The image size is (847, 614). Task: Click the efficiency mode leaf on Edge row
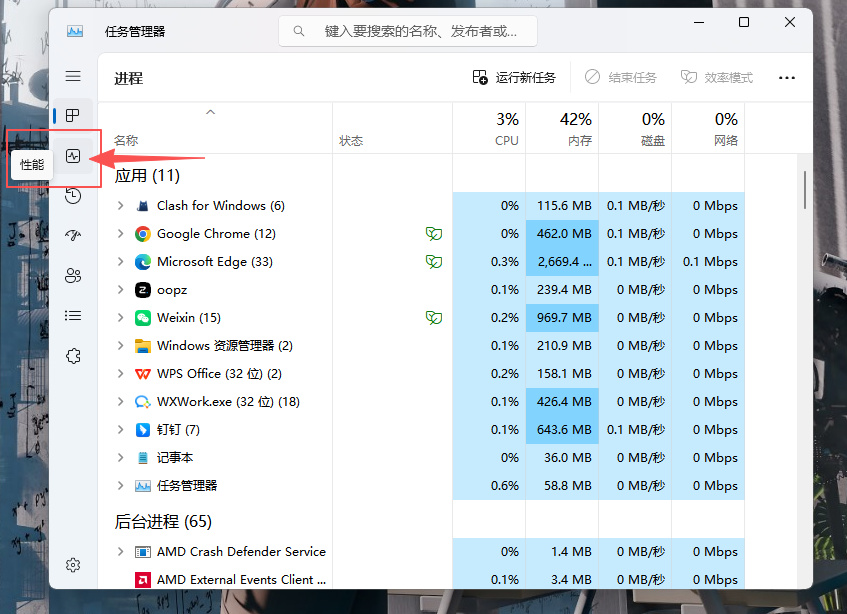[434, 262]
